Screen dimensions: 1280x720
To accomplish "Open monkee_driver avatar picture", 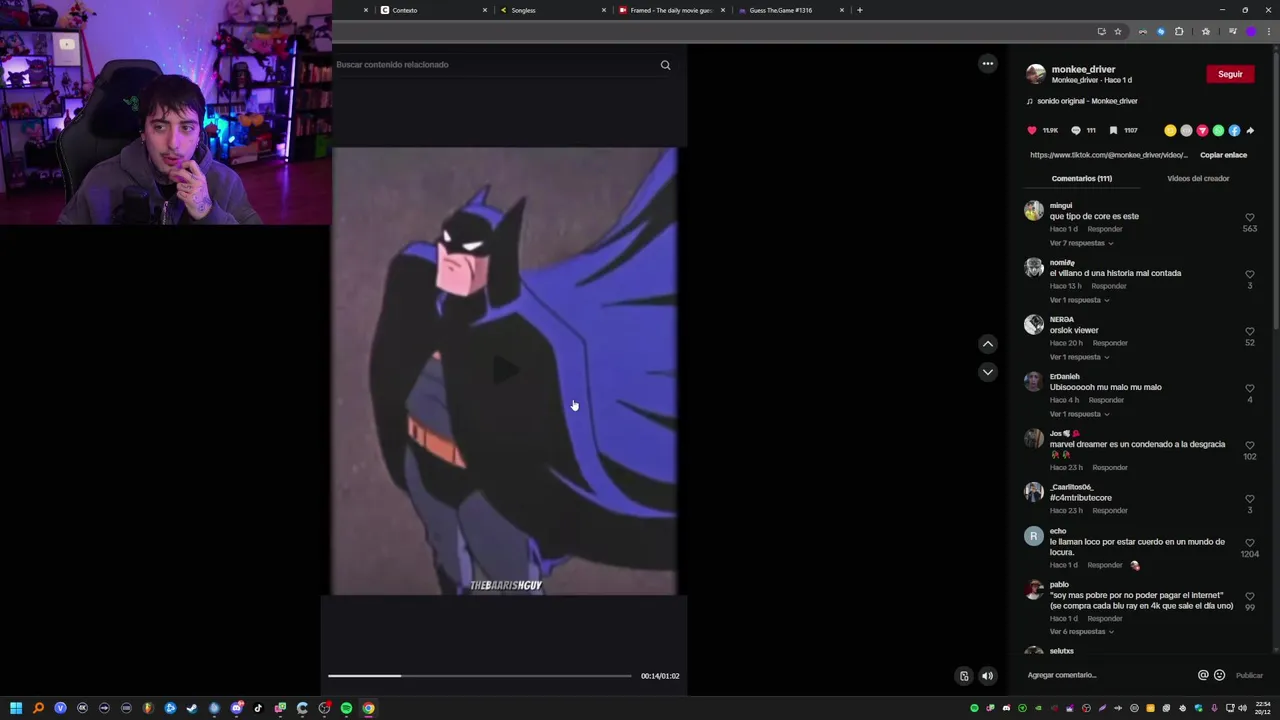I will pyautogui.click(x=1035, y=74).
